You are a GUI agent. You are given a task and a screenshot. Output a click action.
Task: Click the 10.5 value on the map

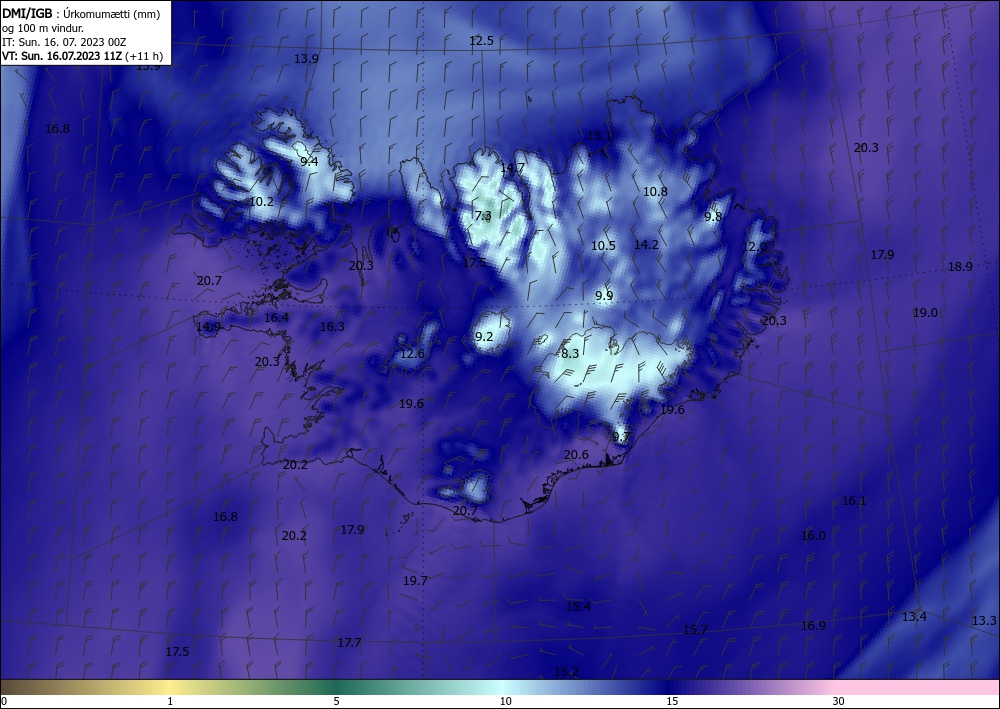point(603,246)
